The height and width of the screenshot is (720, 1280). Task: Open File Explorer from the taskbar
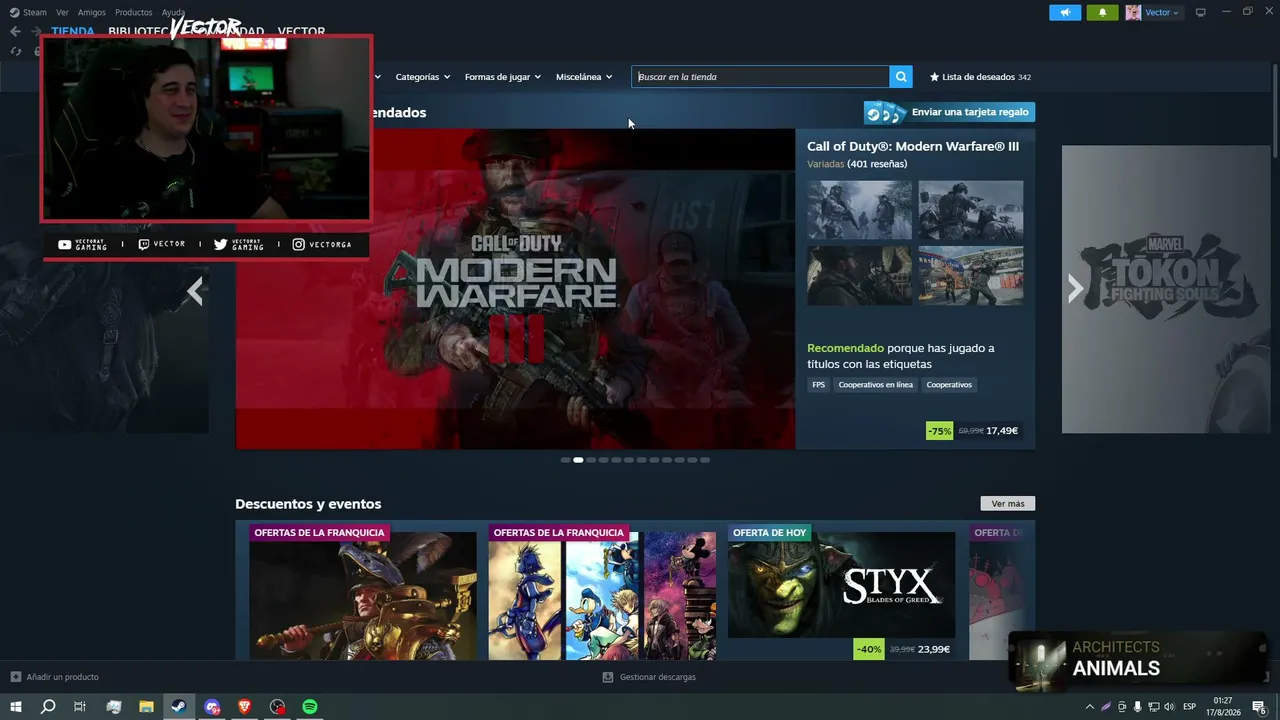point(146,707)
